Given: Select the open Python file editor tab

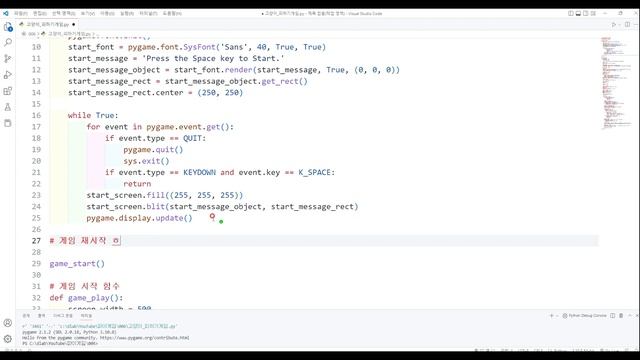Looking at the screenshot, I should (x=47, y=24).
